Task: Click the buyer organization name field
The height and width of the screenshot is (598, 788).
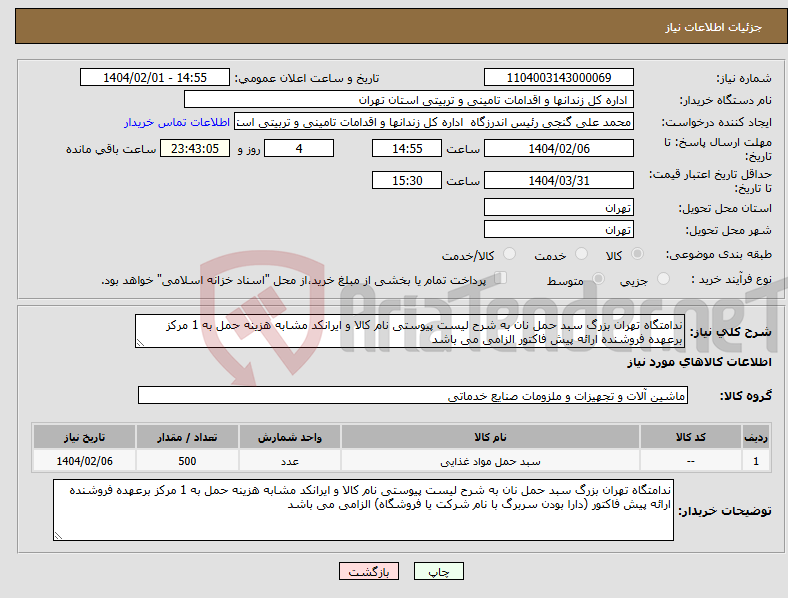Action: [x=409, y=99]
